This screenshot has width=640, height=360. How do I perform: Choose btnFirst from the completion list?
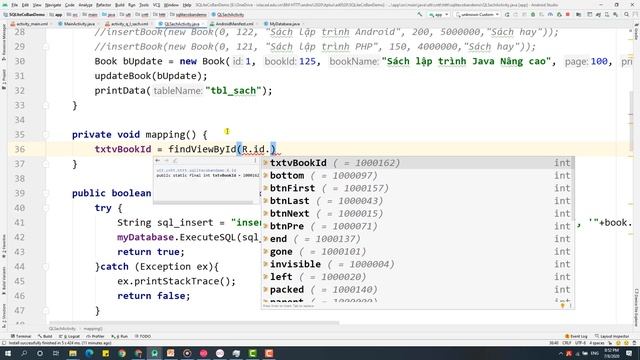(418, 188)
